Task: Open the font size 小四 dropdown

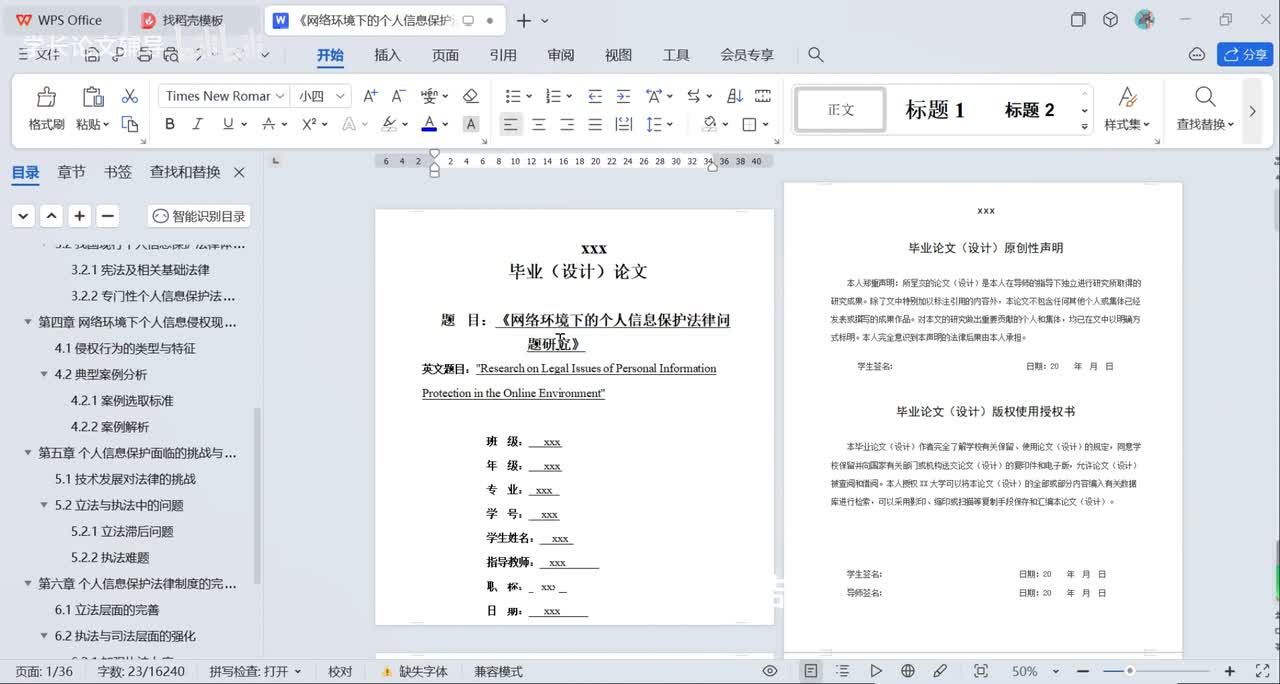Action: [x=341, y=96]
